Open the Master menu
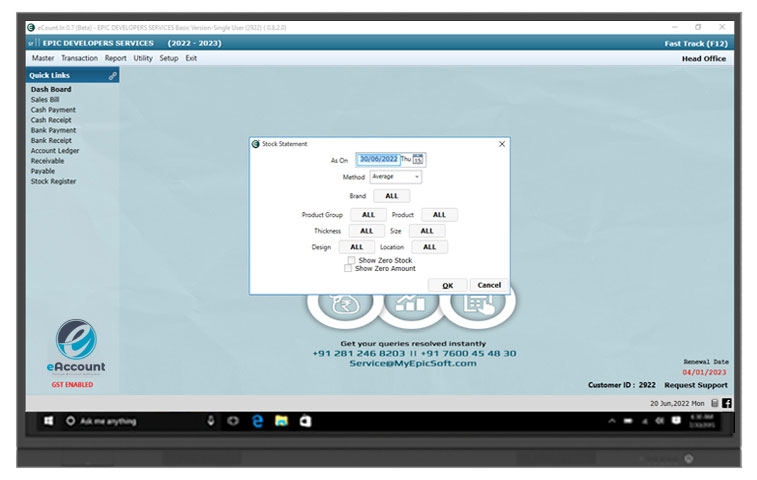The image size is (757, 480). point(43,58)
